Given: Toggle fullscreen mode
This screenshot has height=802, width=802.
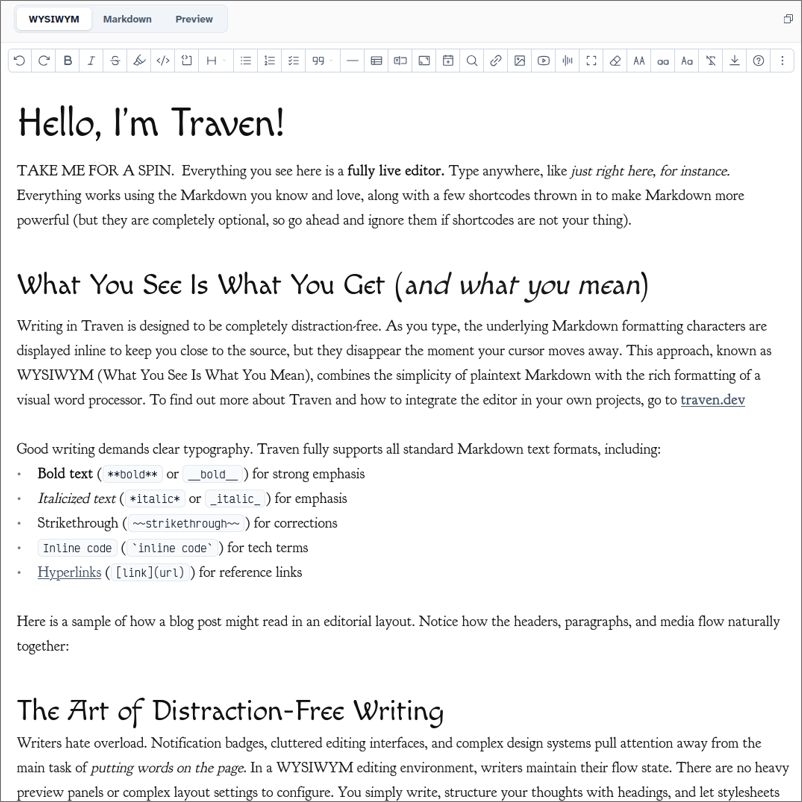Looking at the screenshot, I should (591, 61).
